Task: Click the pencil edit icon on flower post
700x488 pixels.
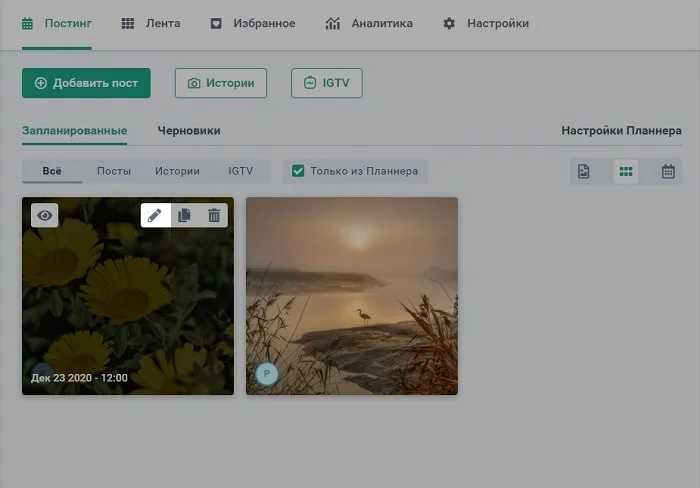Action: point(155,215)
